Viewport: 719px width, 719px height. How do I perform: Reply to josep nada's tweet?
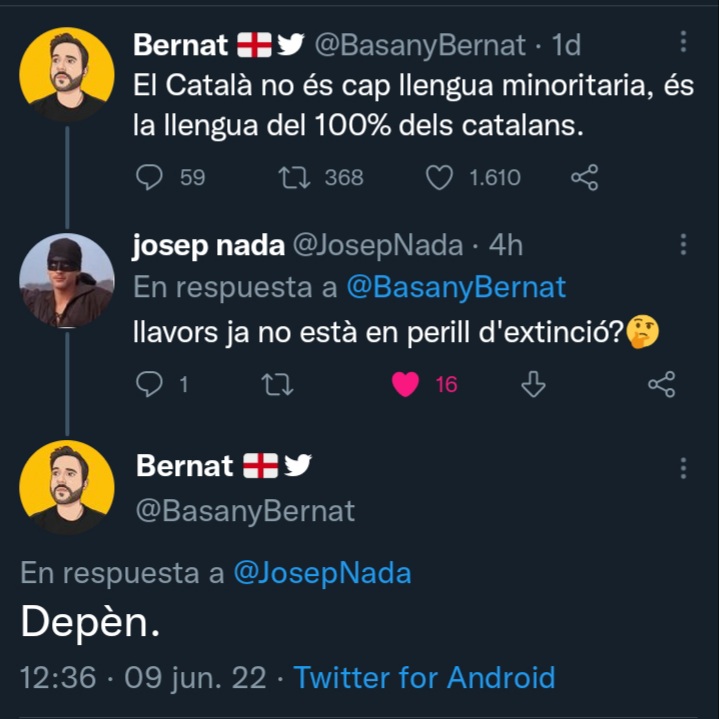point(149,384)
